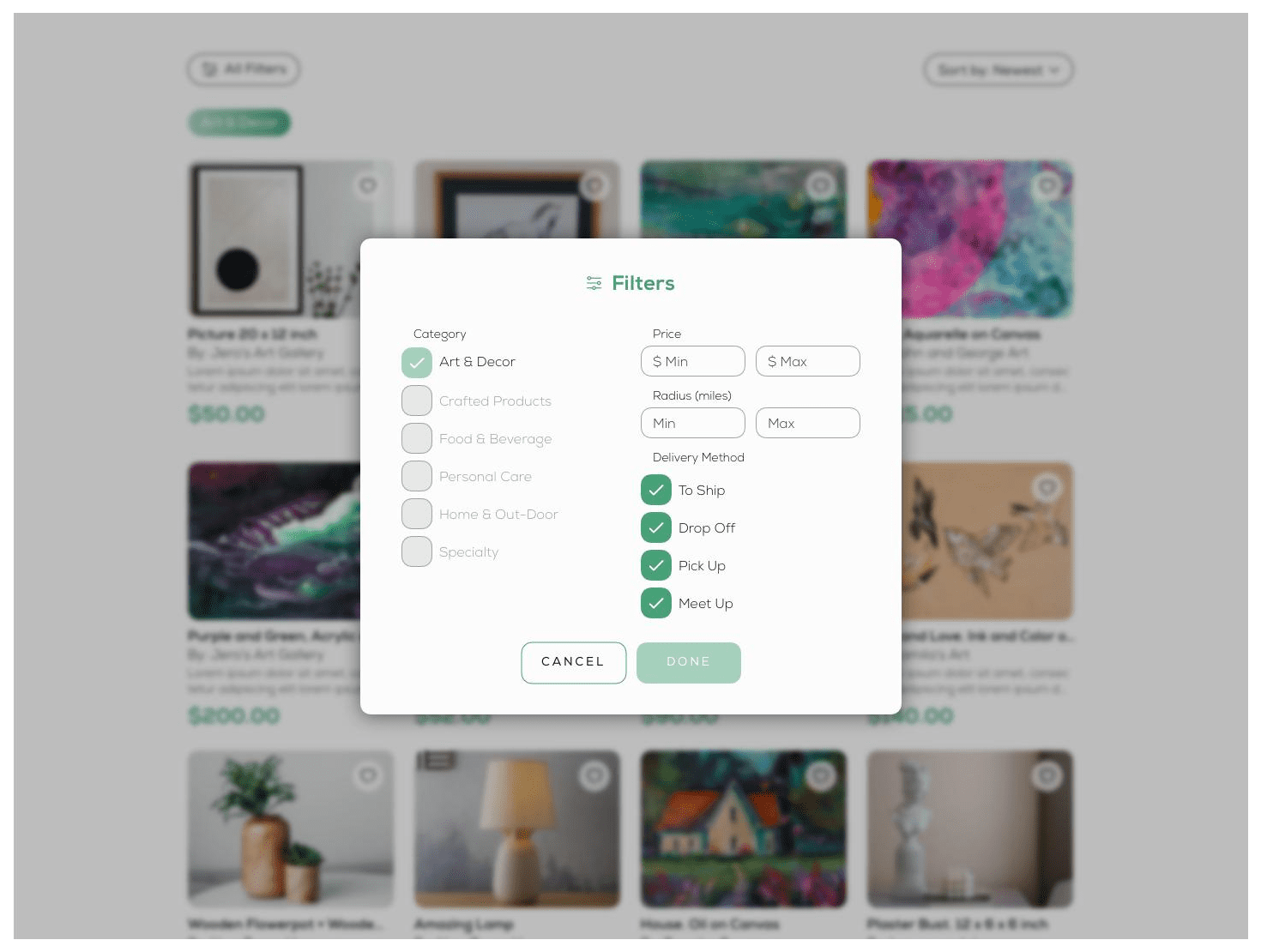Cancel the filters dialog

[x=574, y=663]
